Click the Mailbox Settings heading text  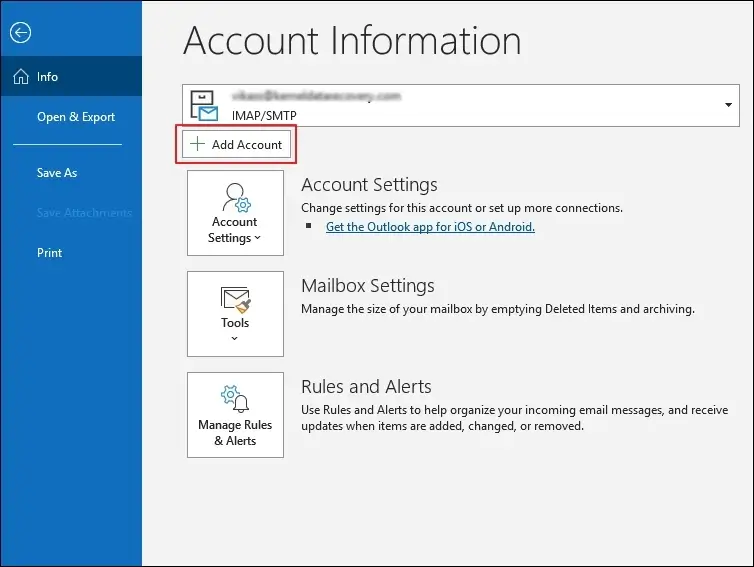pyautogui.click(x=368, y=286)
